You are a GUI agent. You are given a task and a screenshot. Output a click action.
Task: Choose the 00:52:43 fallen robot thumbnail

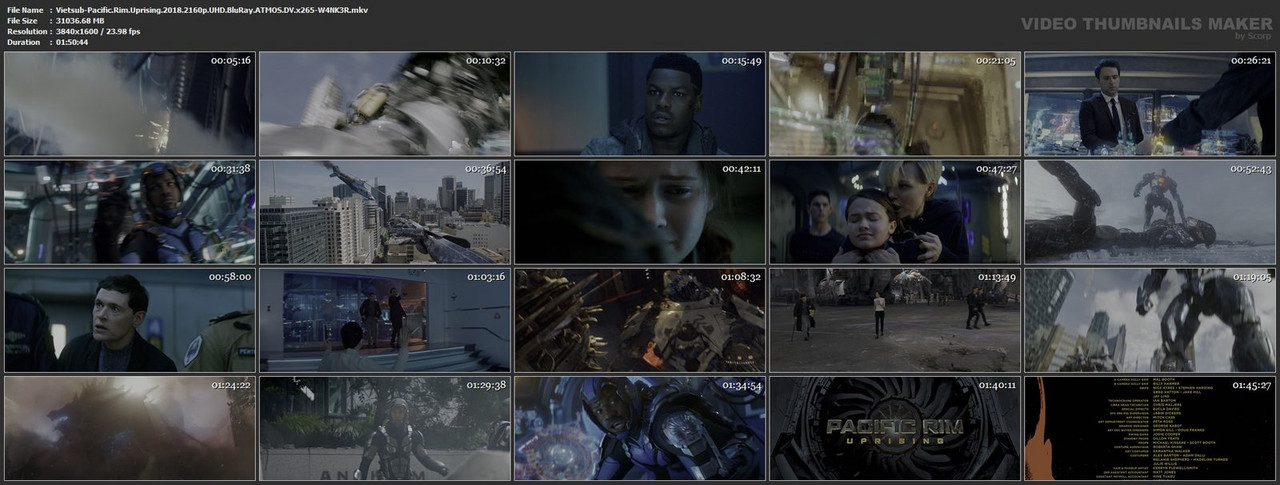click(x=1150, y=212)
